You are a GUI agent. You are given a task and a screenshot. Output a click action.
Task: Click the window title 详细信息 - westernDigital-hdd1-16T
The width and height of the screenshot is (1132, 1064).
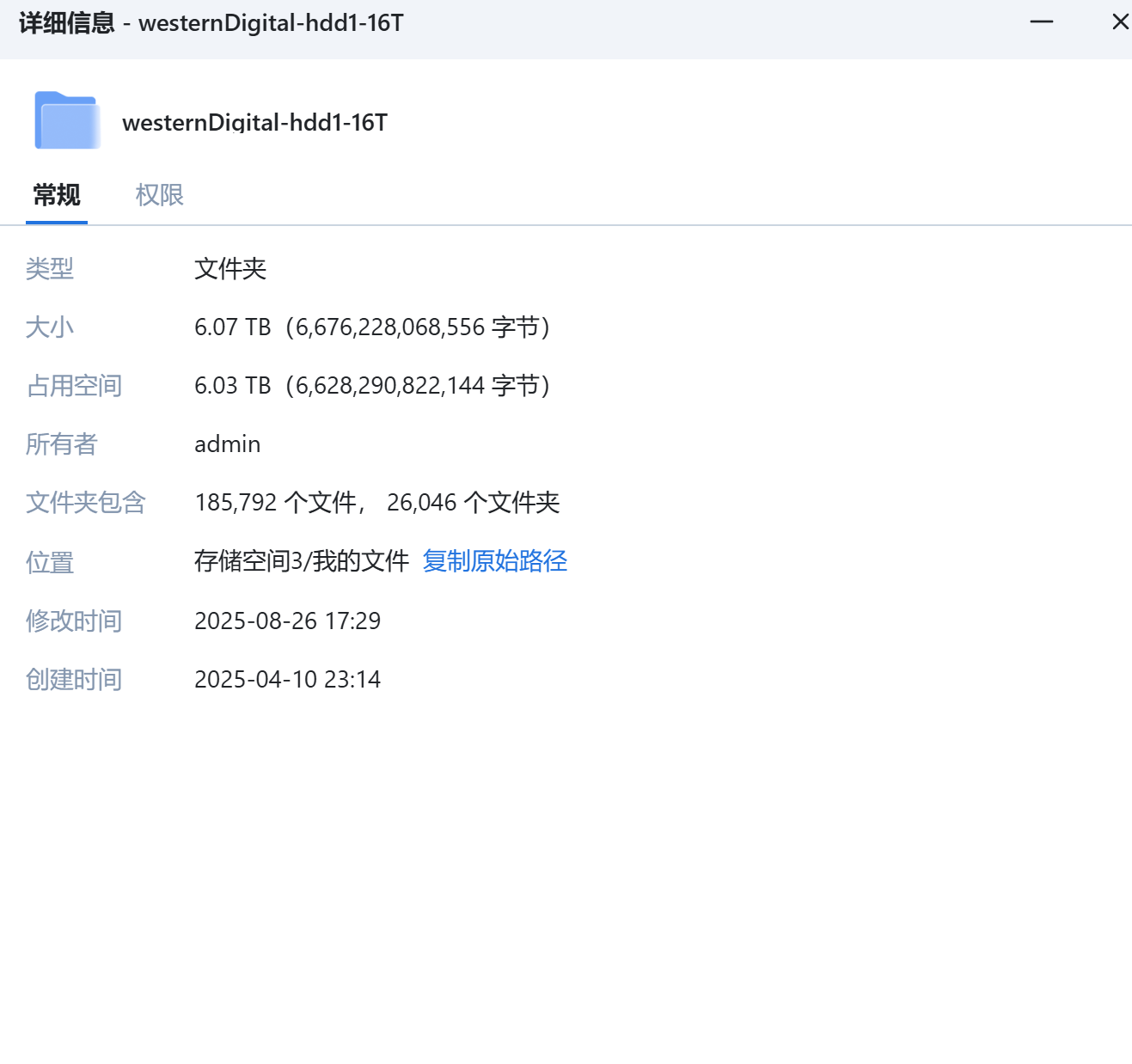211,22
